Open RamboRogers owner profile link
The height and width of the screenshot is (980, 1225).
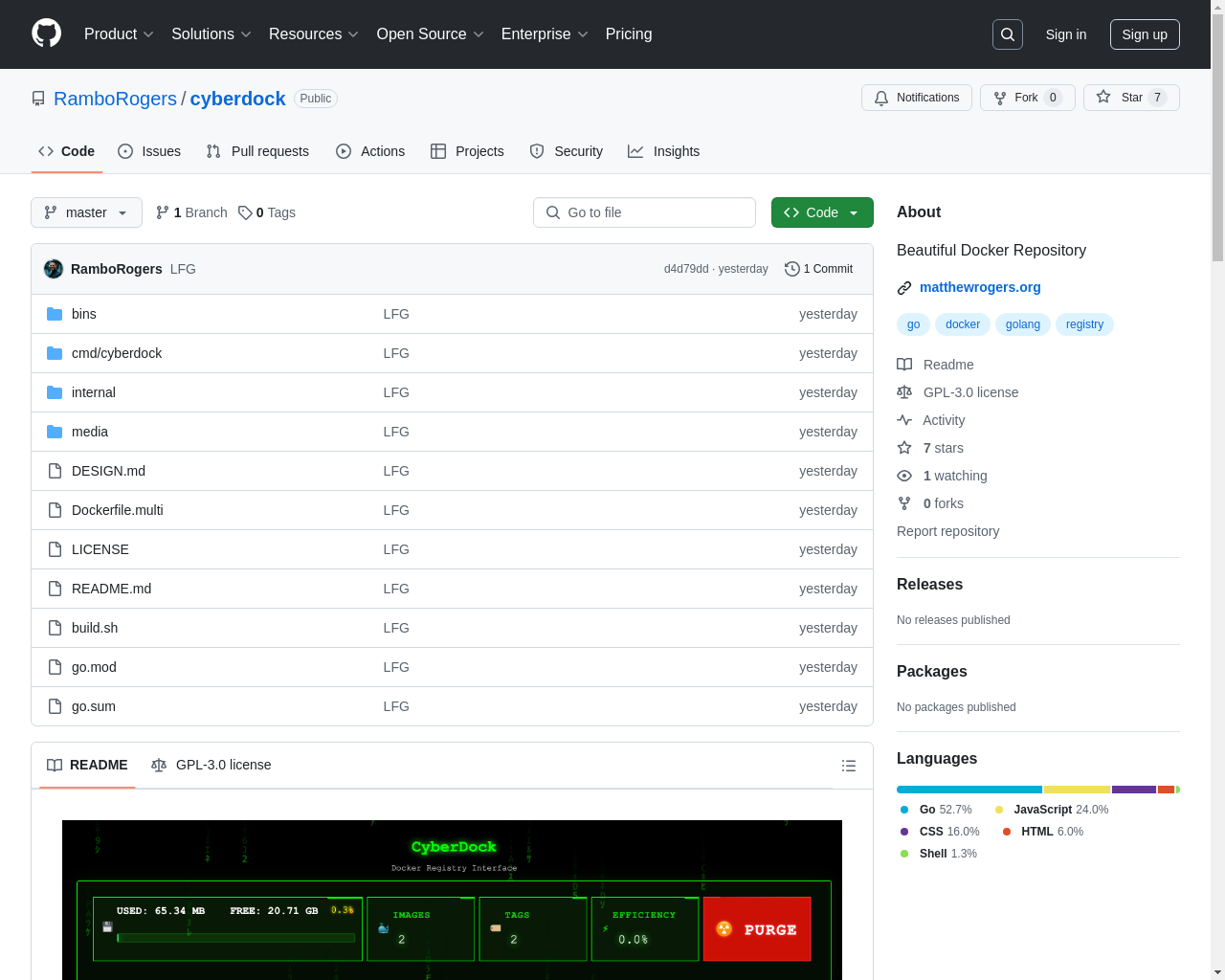[x=115, y=99]
